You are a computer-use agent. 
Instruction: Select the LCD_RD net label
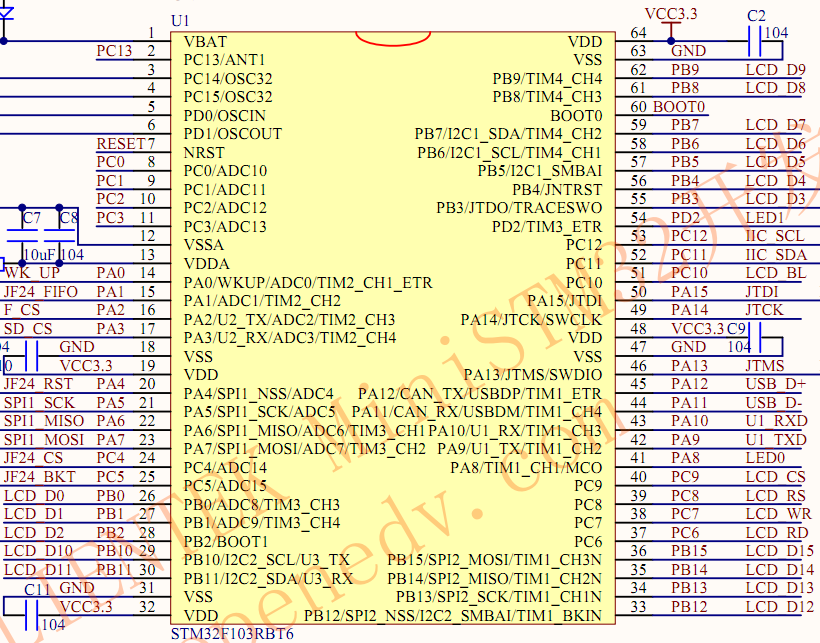(x=777, y=533)
